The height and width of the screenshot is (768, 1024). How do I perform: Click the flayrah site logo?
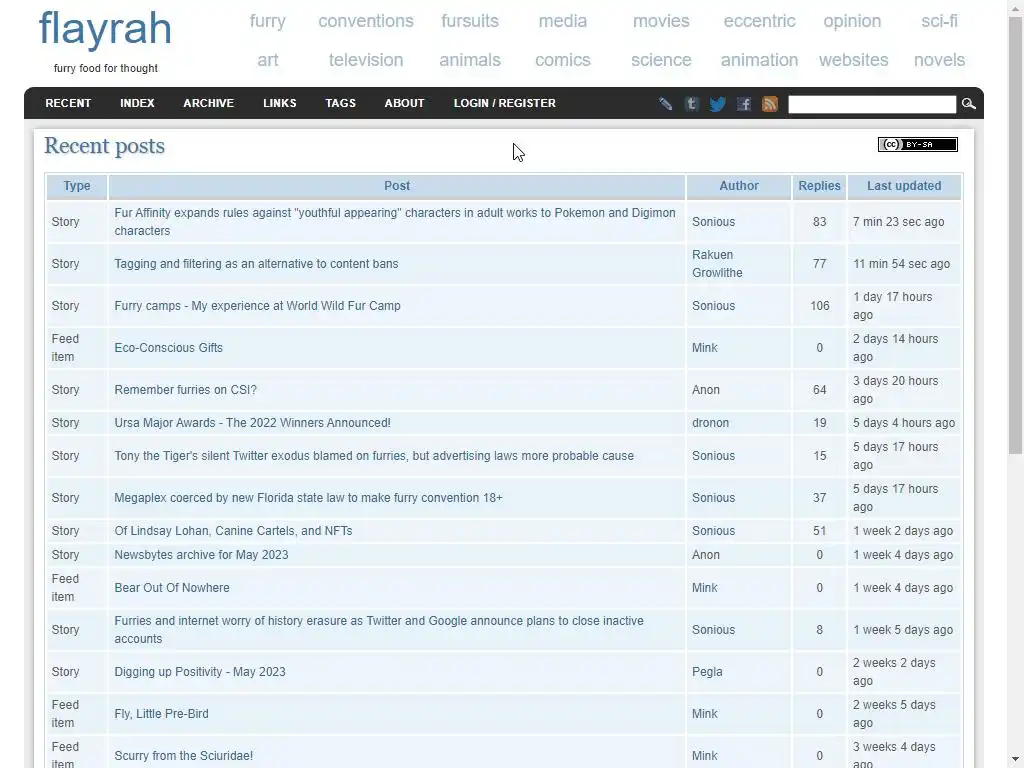click(x=105, y=29)
